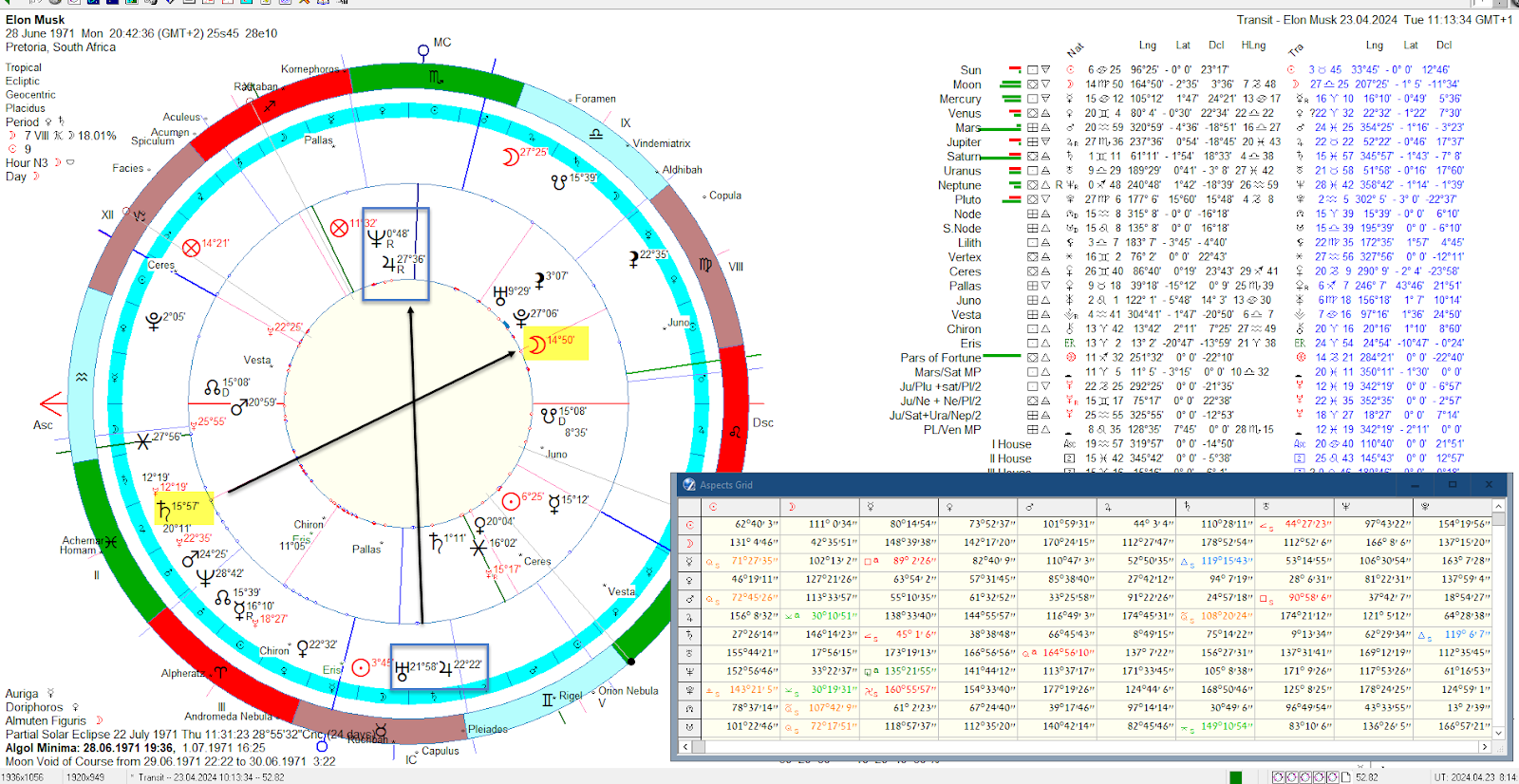Click the 'HLng' column heading
This screenshot has height=784, width=1519.
pyautogui.click(x=1253, y=45)
